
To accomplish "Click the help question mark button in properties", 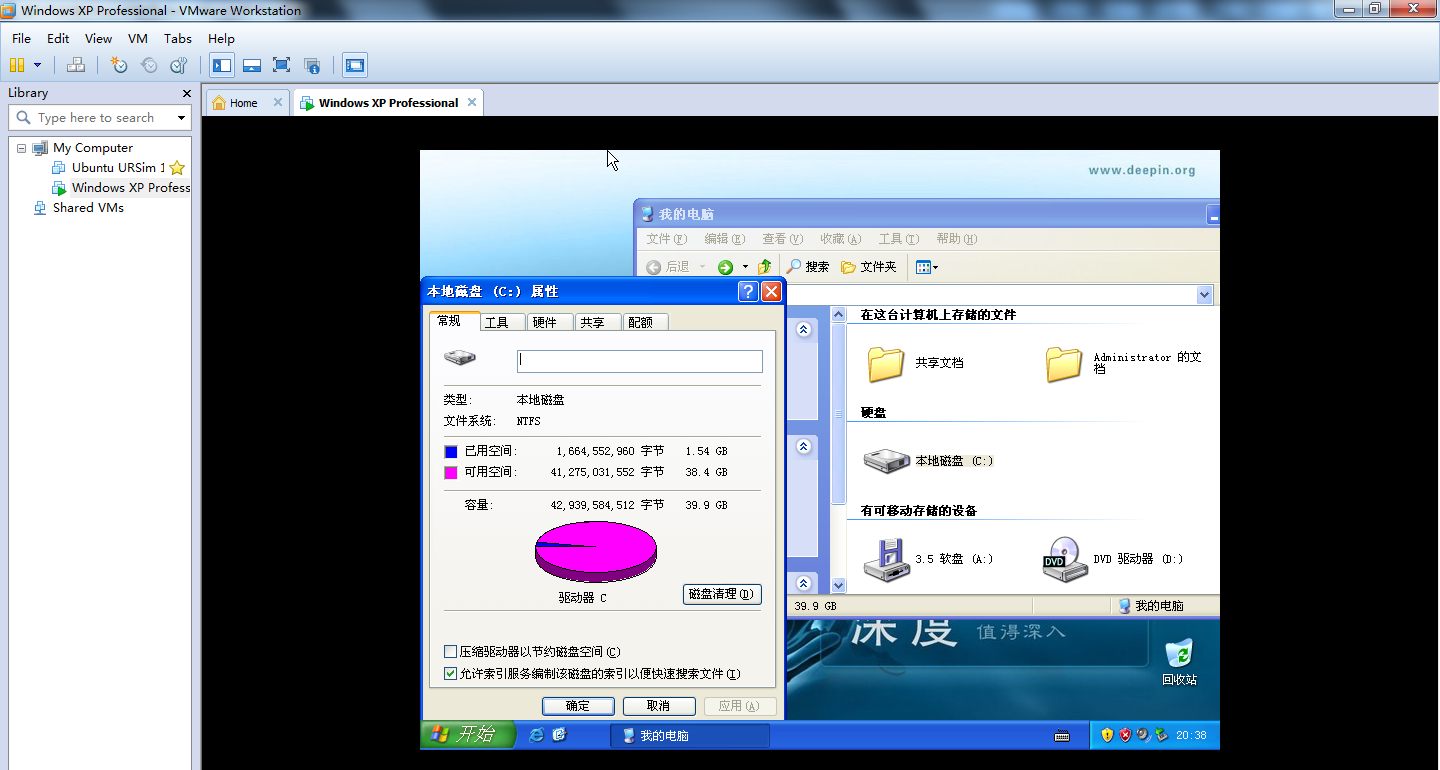I will (x=748, y=291).
